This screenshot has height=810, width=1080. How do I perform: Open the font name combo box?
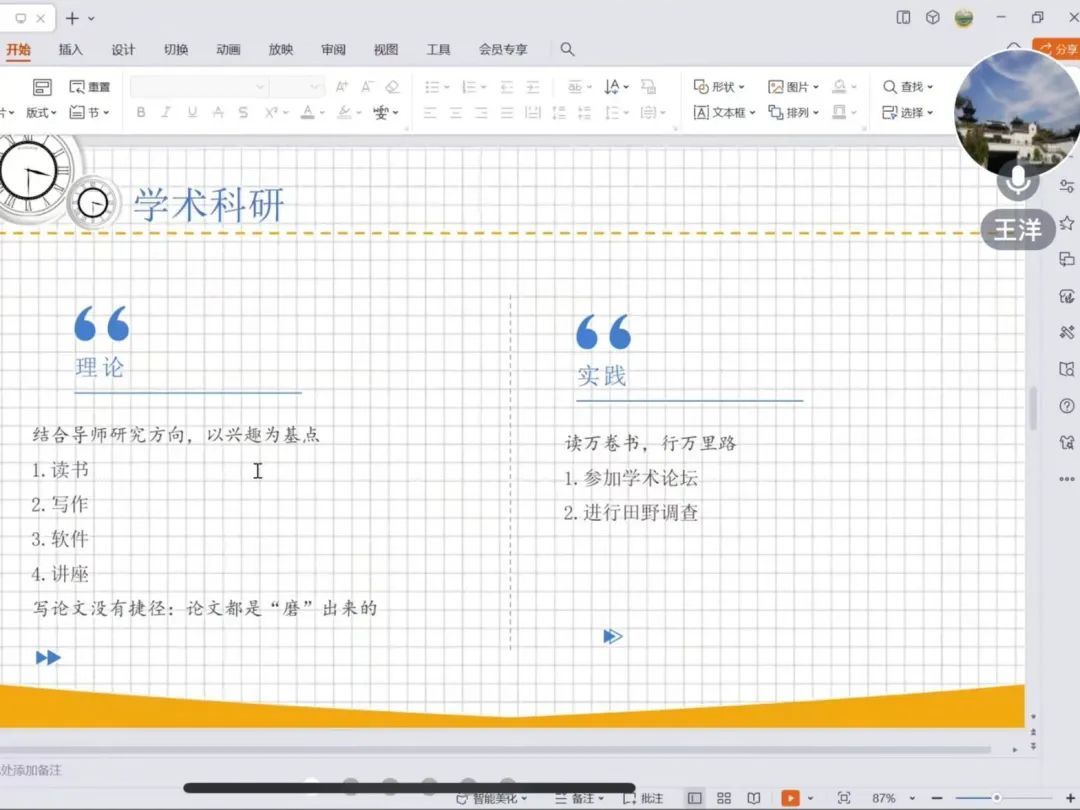point(198,87)
